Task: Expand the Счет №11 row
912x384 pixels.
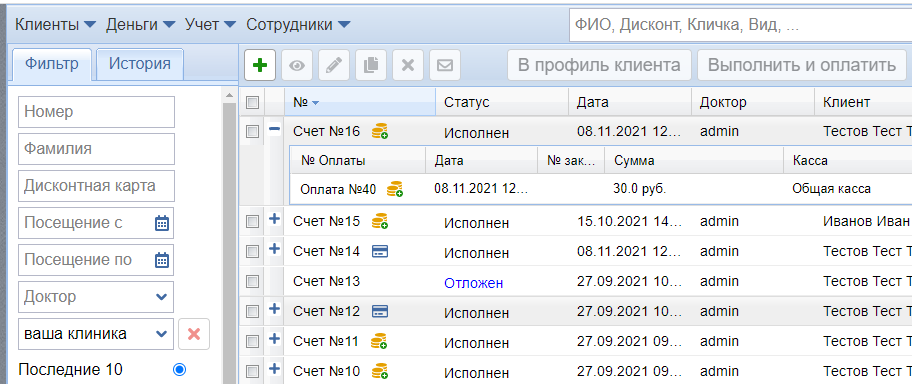Action: (x=275, y=339)
